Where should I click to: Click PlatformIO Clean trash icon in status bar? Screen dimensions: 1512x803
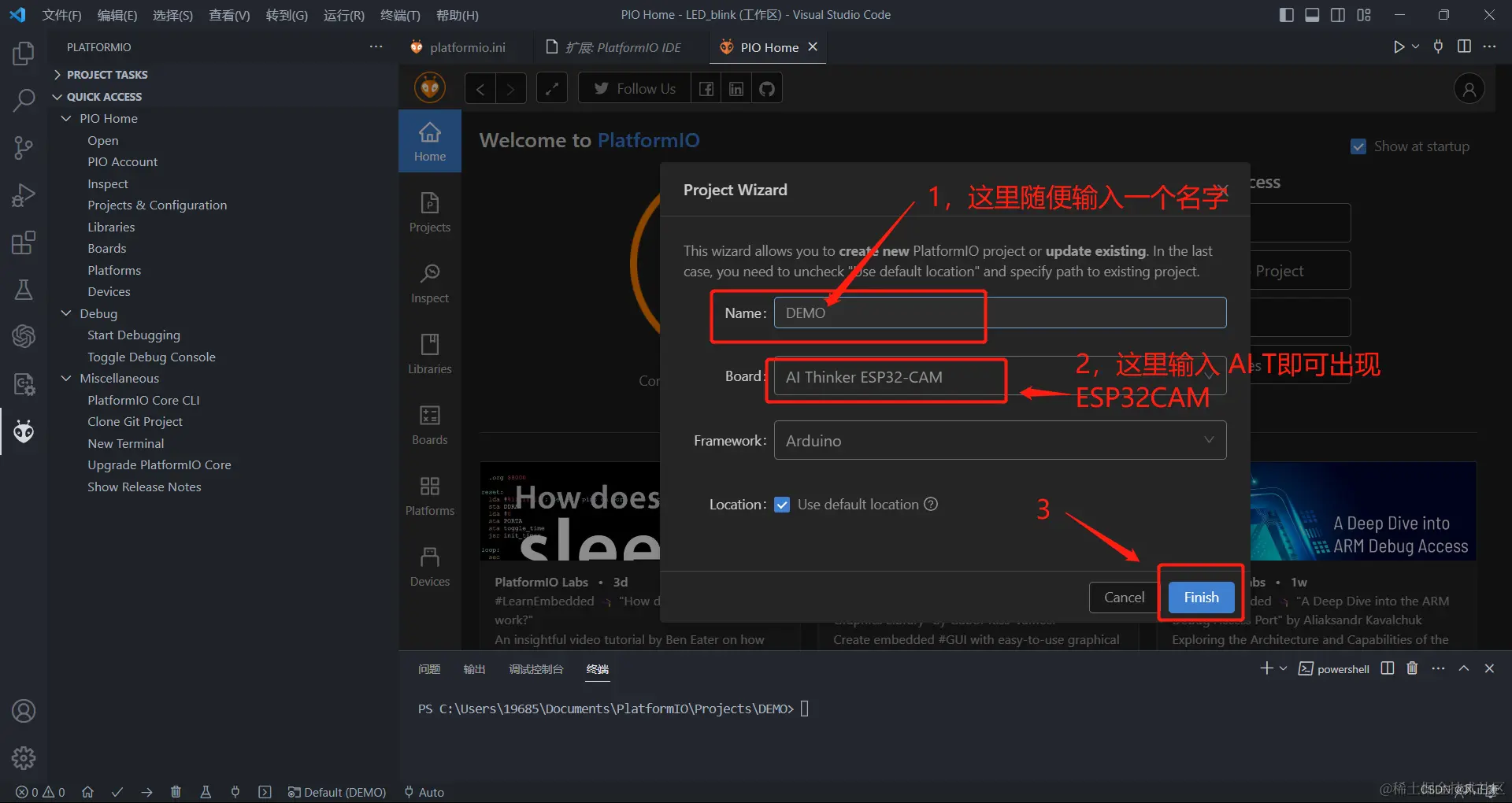point(176,792)
